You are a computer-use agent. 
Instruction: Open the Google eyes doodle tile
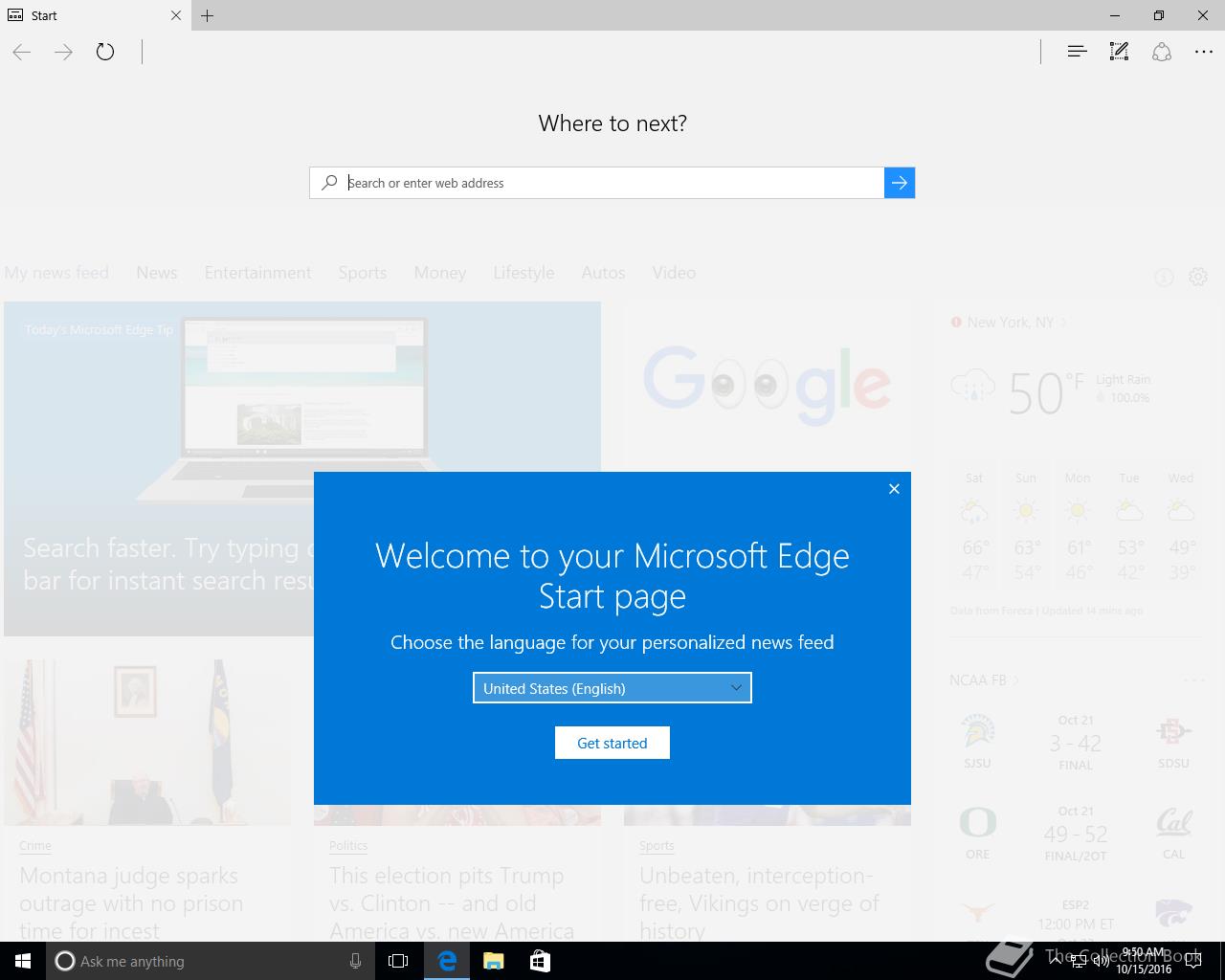[768, 386]
